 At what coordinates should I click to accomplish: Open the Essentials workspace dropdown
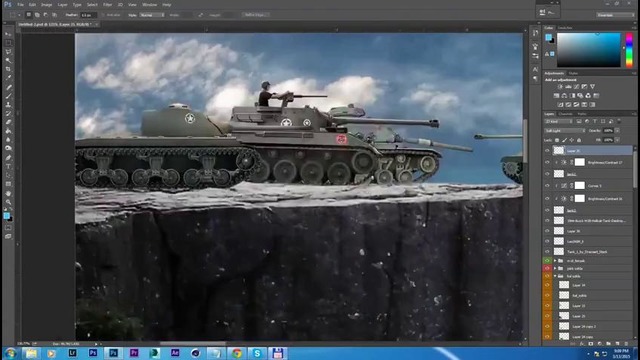point(616,15)
